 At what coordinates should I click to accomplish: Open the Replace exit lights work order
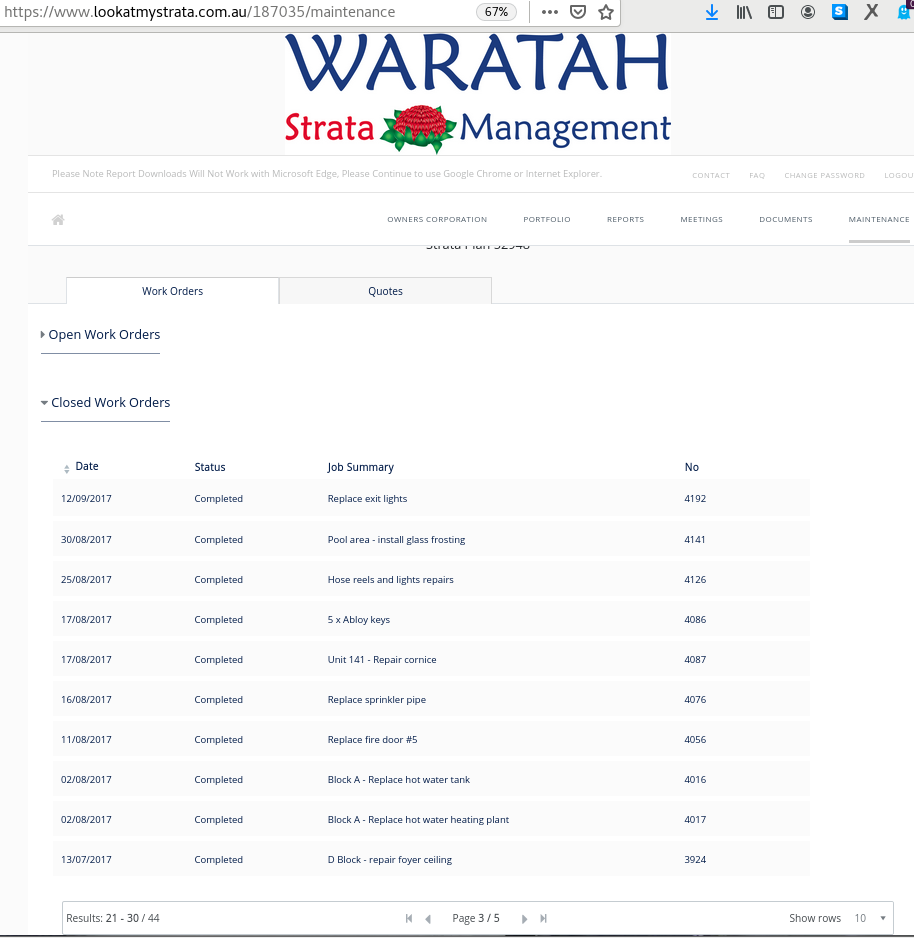click(x=367, y=499)
